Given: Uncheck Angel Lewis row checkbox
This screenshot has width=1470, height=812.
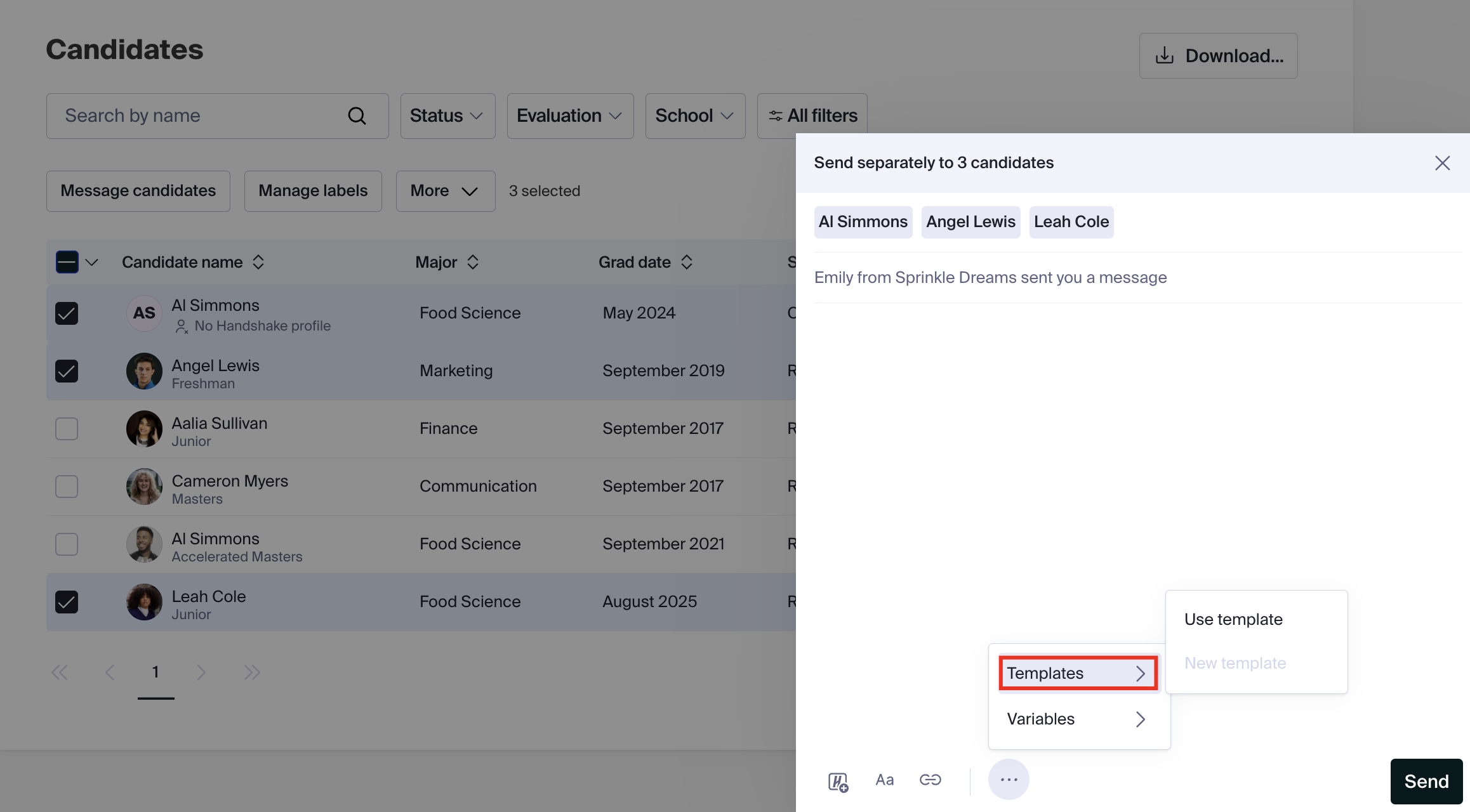Looking at the screenshot, I should [67, 371].
